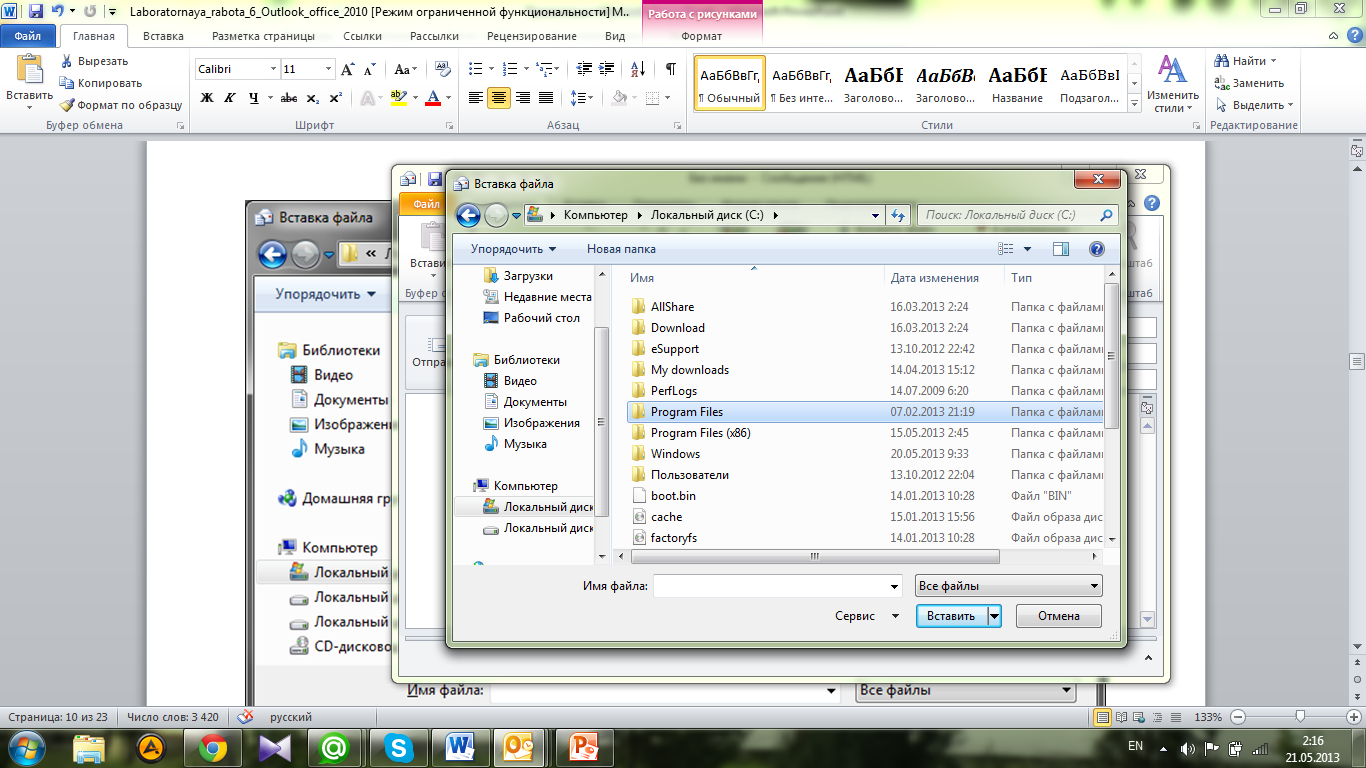
Task: Click the dialog's help question mark icon
Action: [1097, 249]
